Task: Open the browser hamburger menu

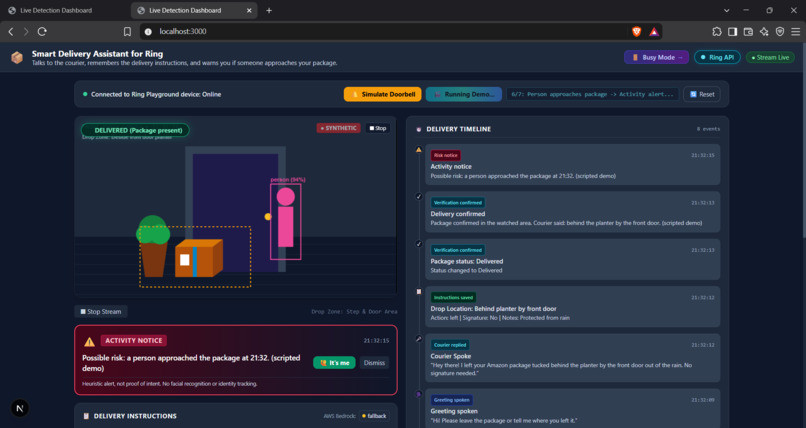Action: [796, 31]
